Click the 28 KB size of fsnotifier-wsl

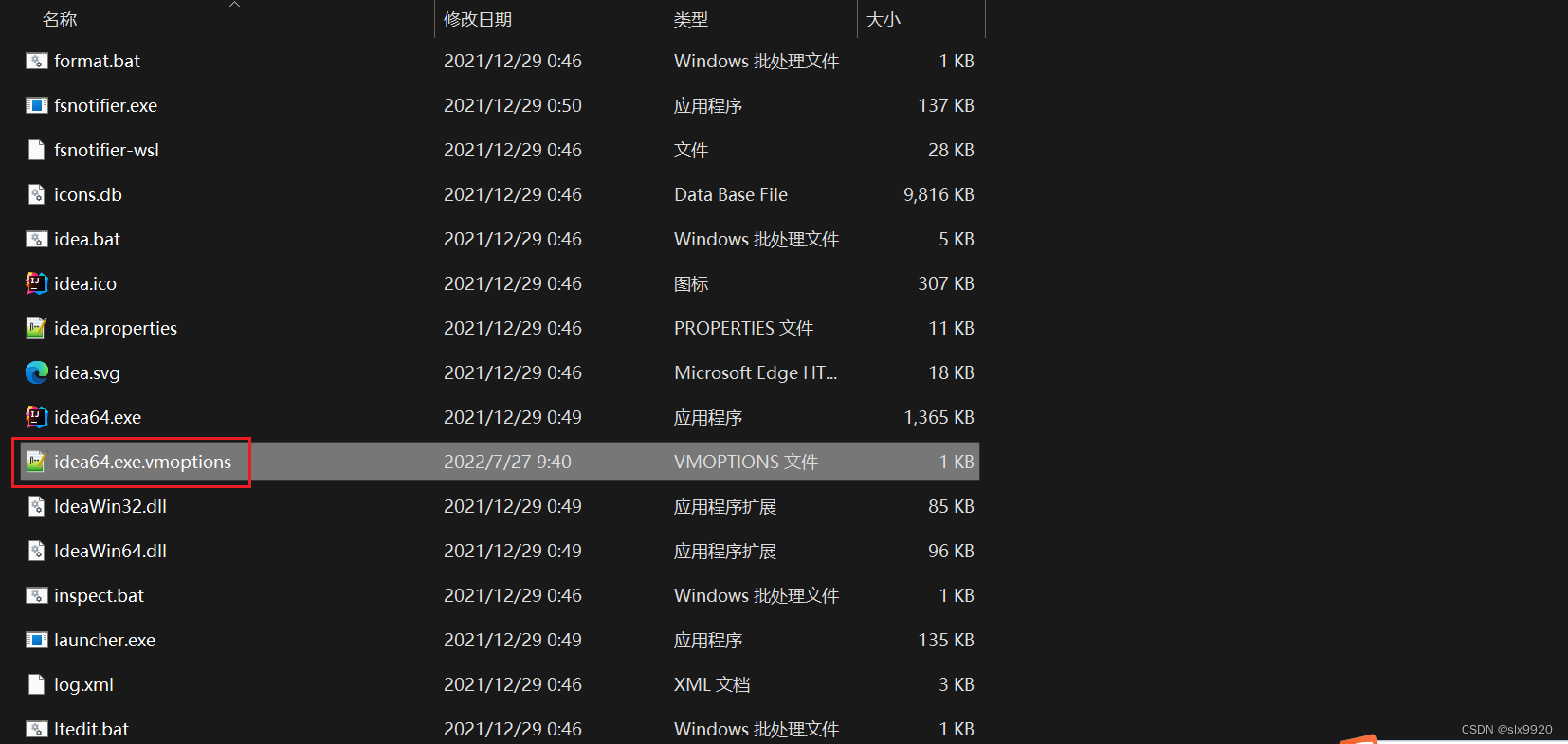(x=951, y=150)
